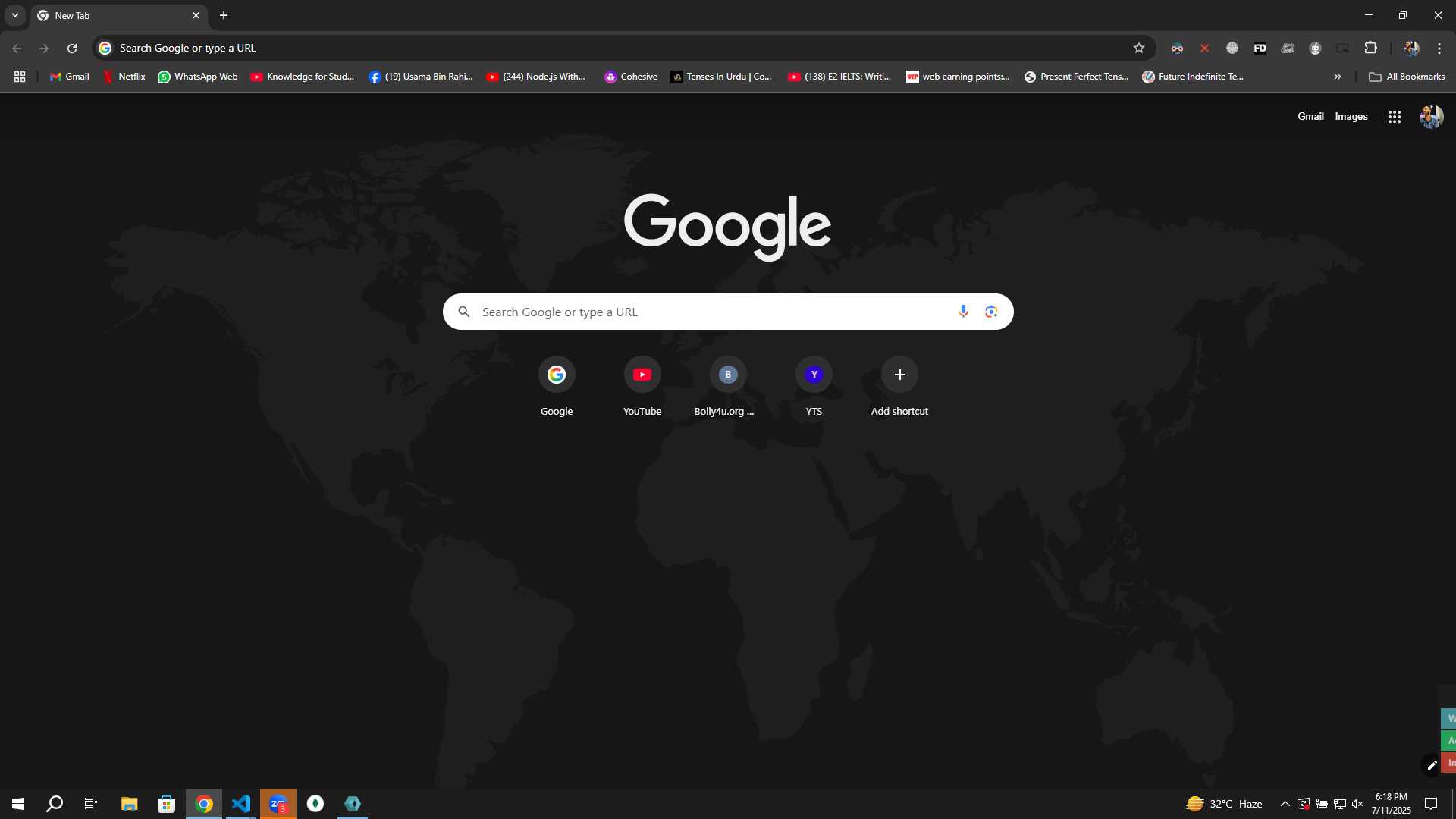Open a new tab with plus button

pyautogui.click(x=224, y=15)
